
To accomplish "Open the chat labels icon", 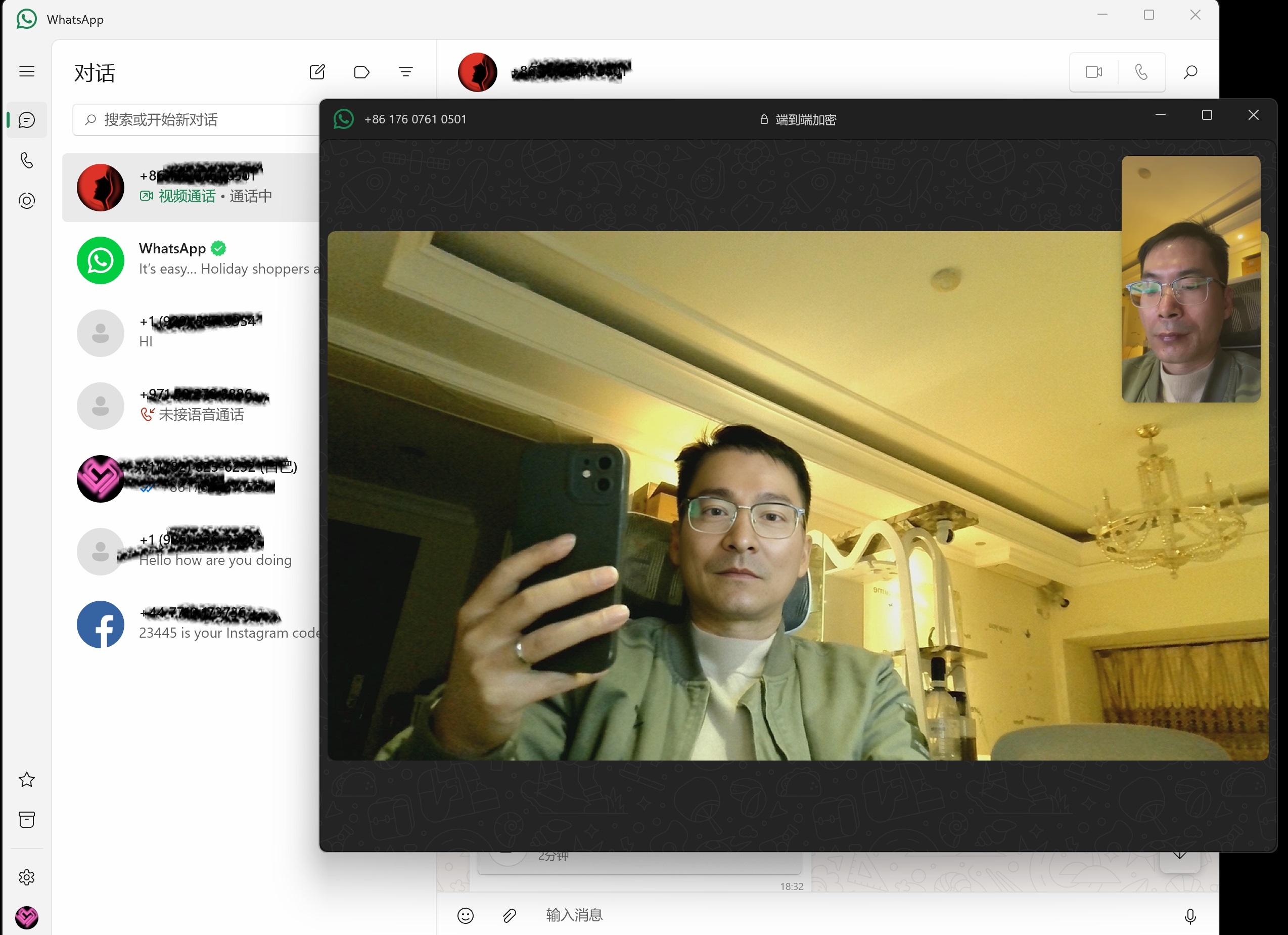I will tap(362, 72).
